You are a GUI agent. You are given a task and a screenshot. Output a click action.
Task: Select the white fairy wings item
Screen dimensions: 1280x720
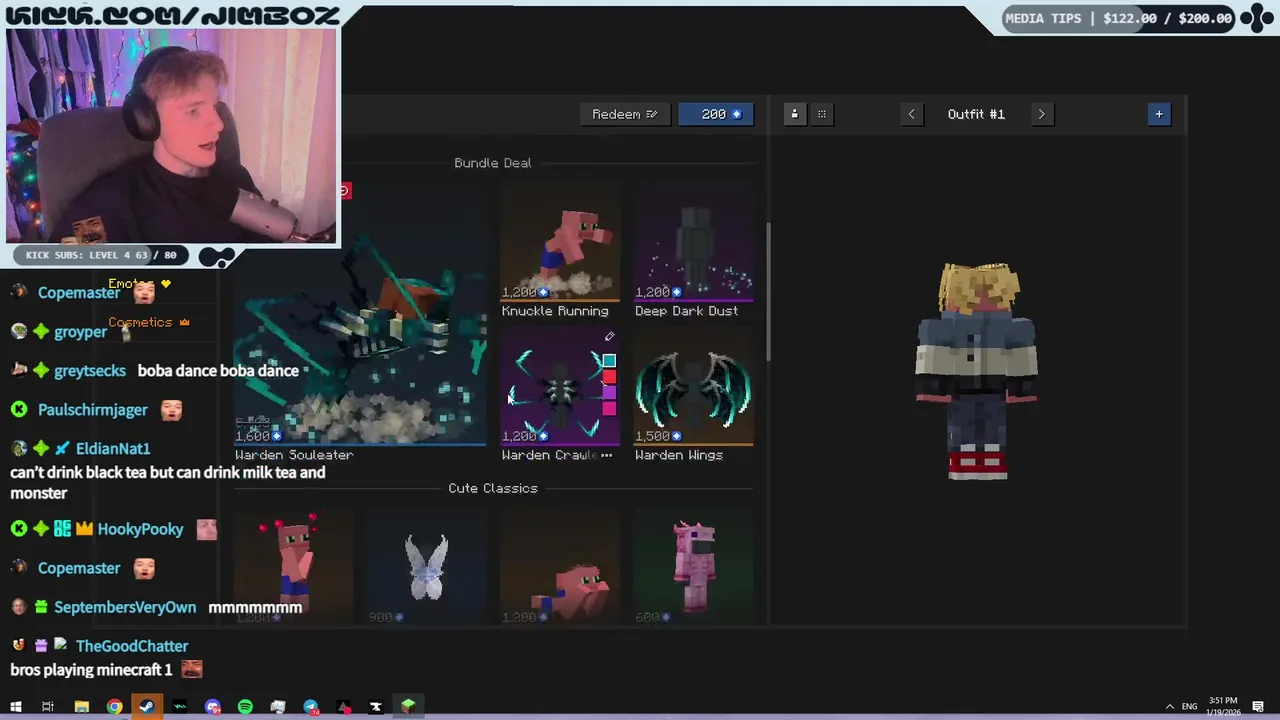pos(427,567)
